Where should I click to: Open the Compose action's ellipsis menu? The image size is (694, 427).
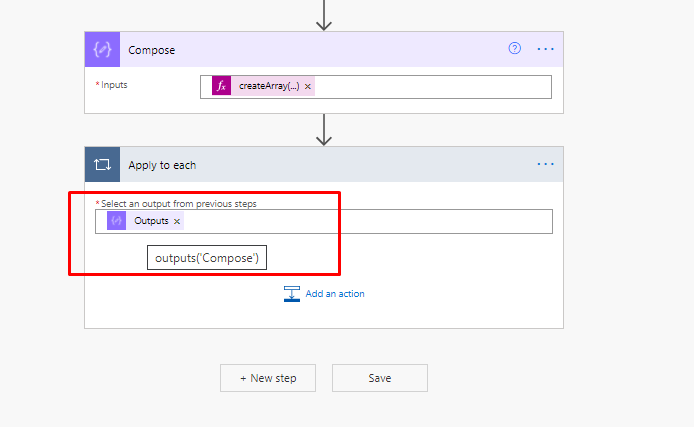click(x=545, y=49)
